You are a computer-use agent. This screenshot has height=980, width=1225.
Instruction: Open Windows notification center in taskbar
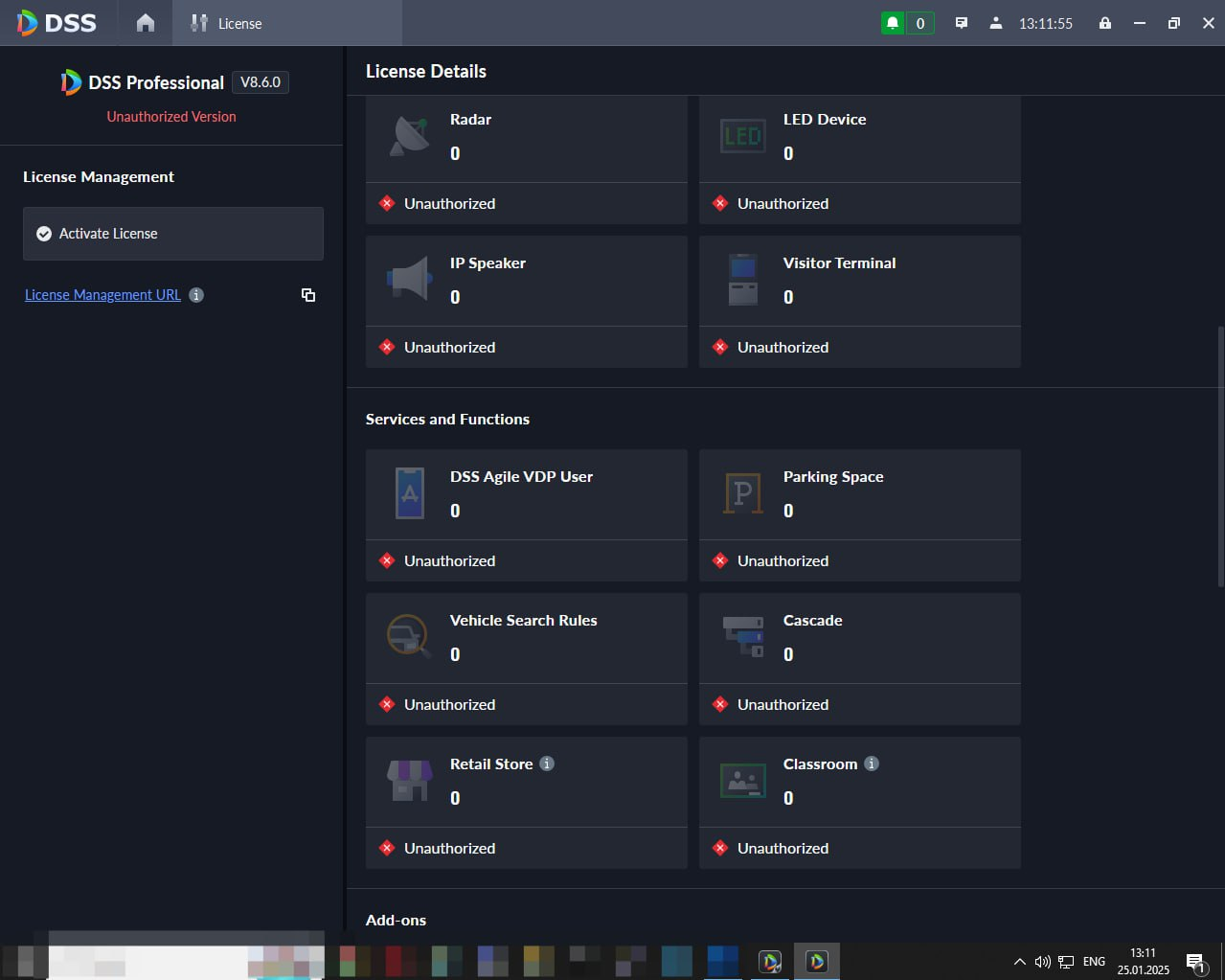[1195, 962]
